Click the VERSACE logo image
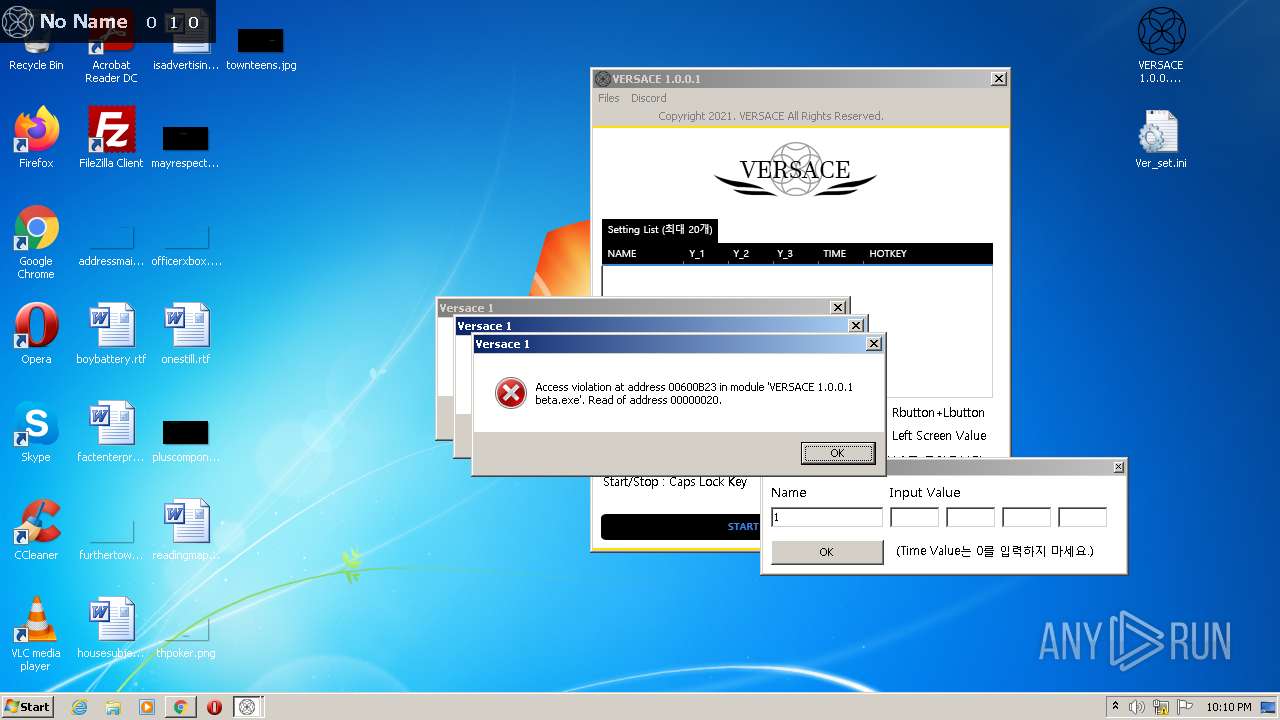Screen dimensions: 1280x720 795,169
